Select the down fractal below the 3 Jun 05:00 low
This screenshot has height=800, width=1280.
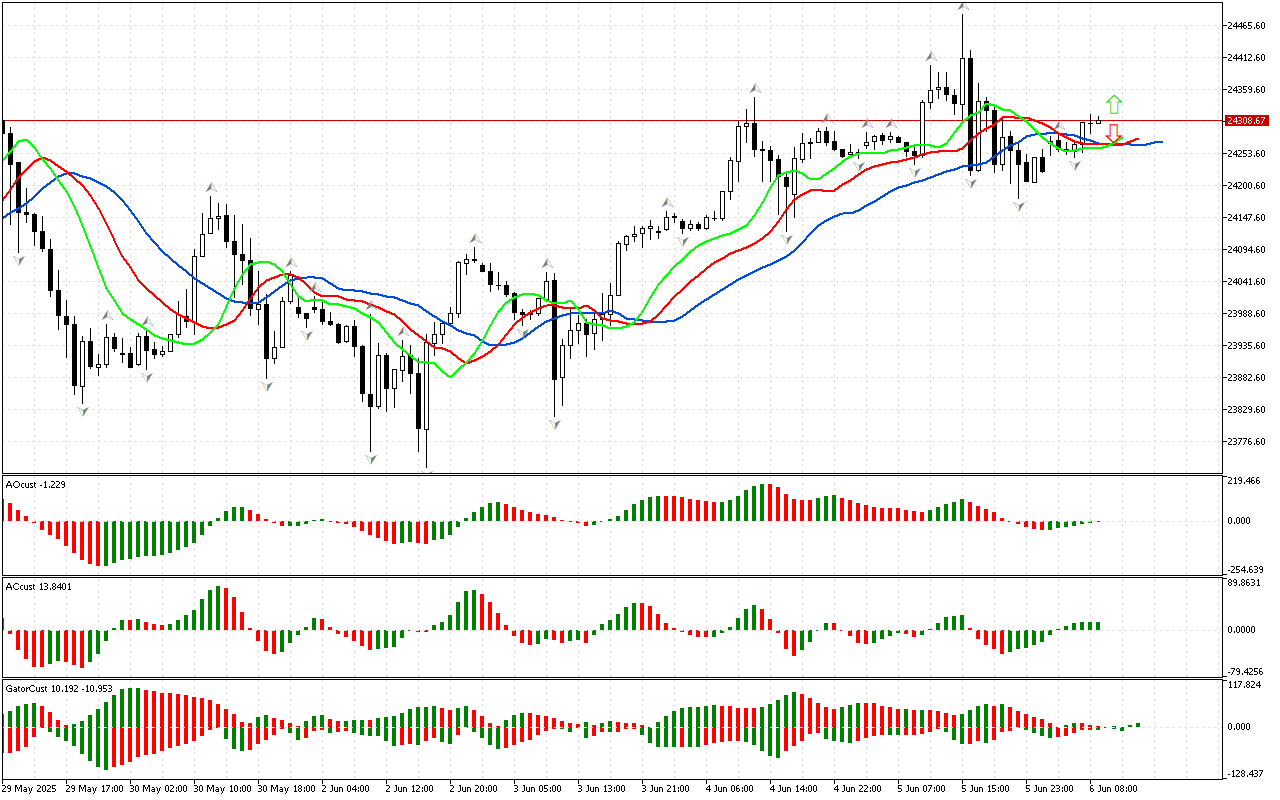pyautogui.click(x=554, y=424)
